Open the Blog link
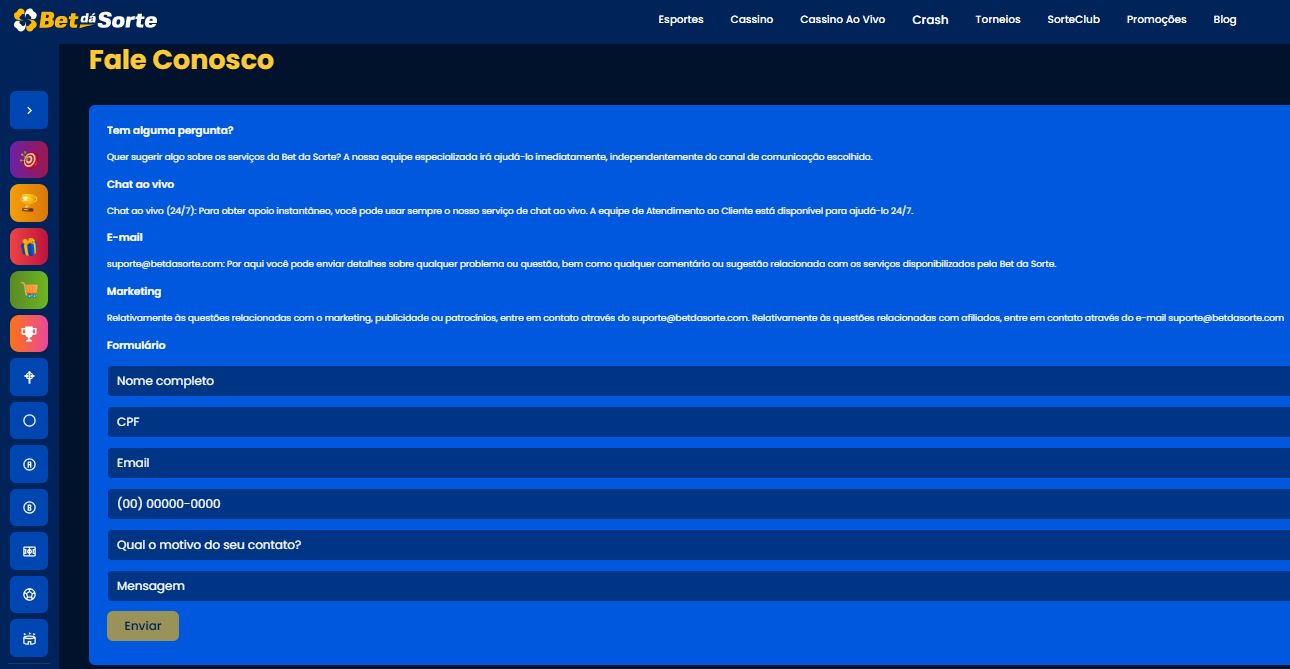1290x669 pixels. [1225, 19]
